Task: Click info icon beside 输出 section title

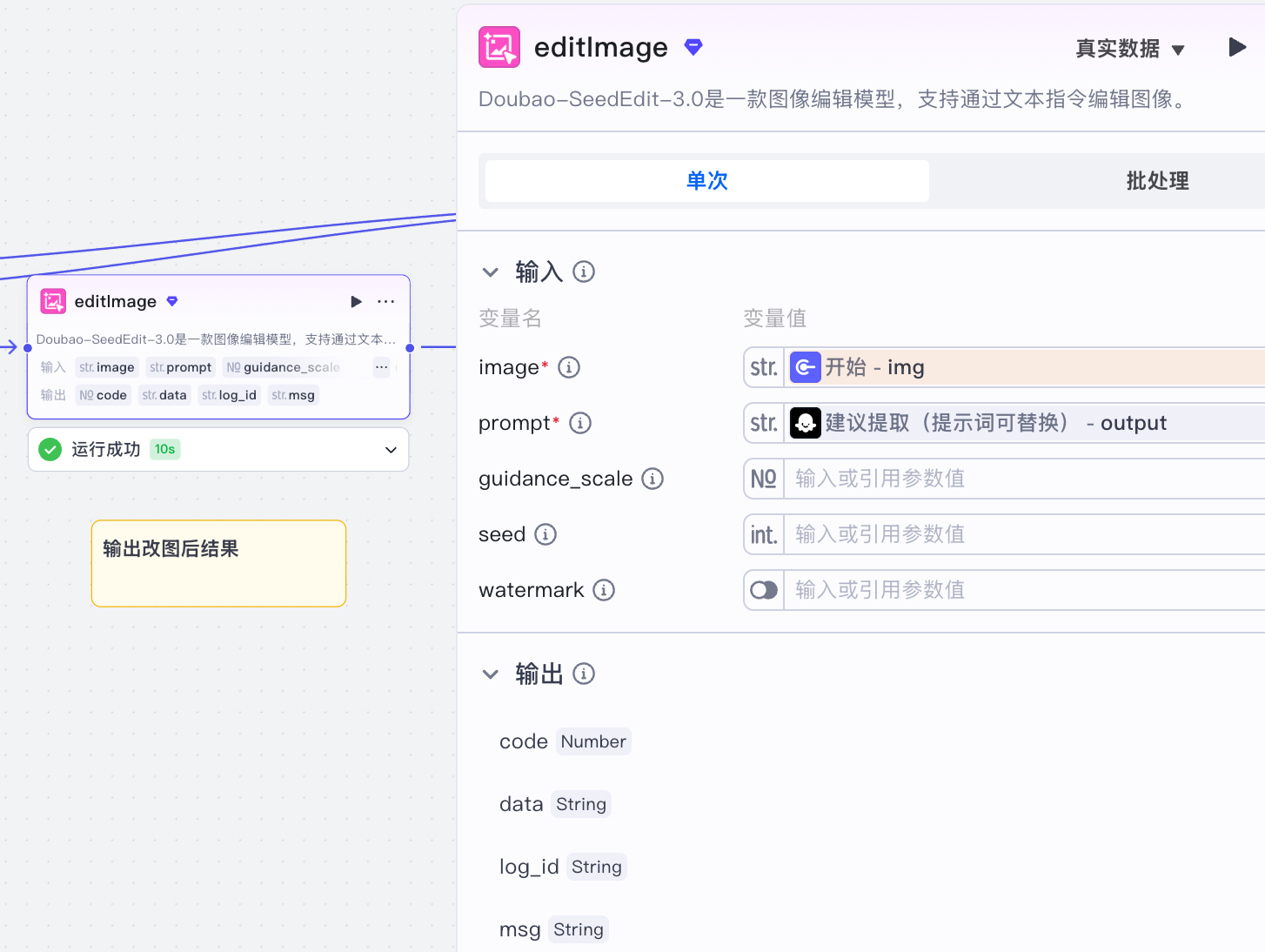Action: [584, 674]
